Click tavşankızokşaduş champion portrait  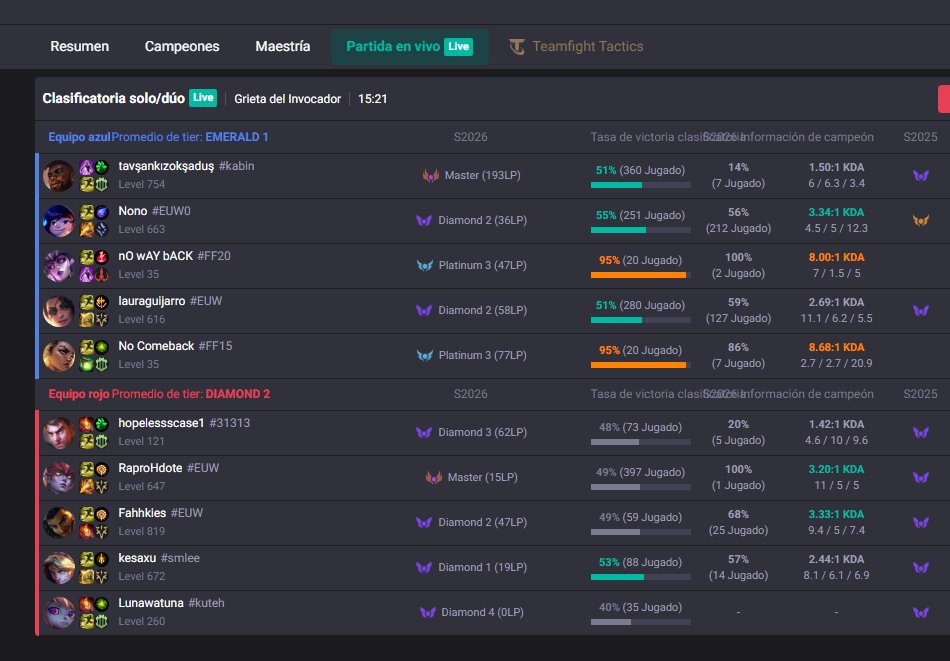59,176
